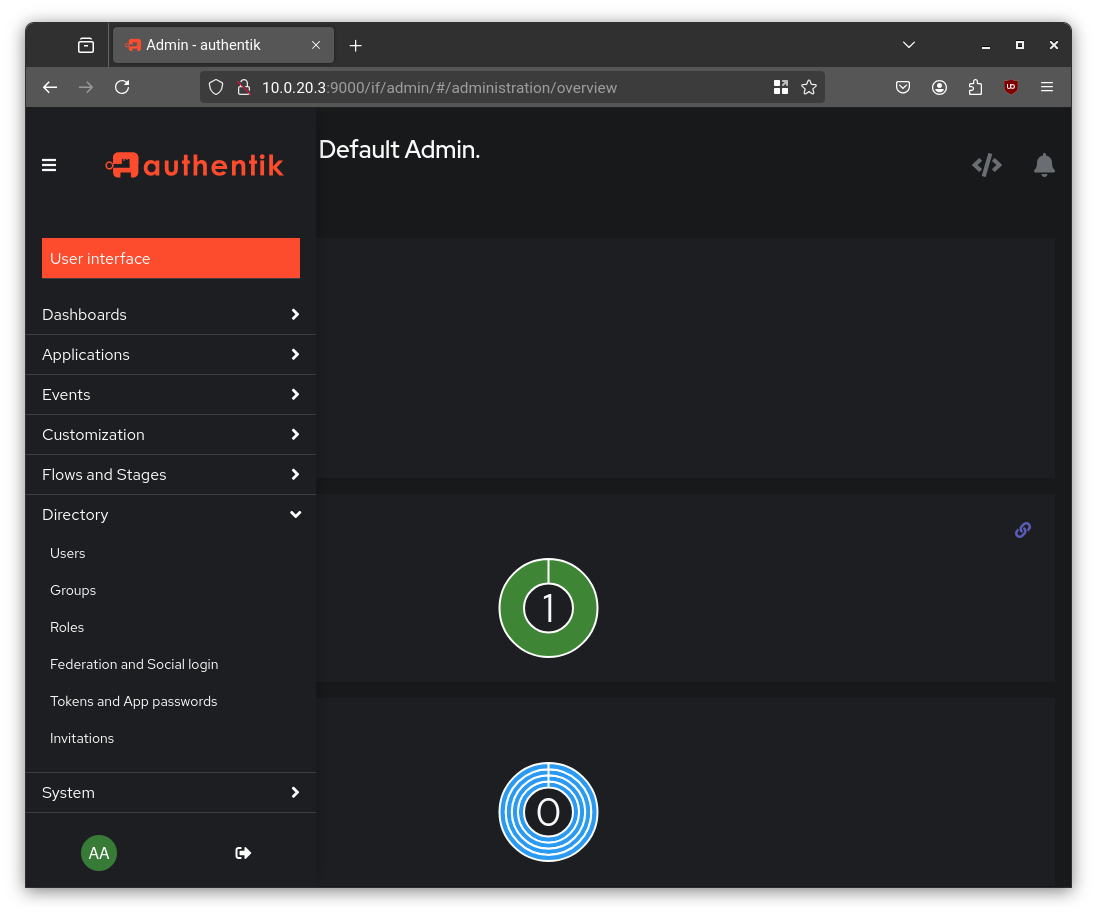Toggle the sidebar hamburger menu
Screen dimensions: 1097x916
click(x=49, y=165)
